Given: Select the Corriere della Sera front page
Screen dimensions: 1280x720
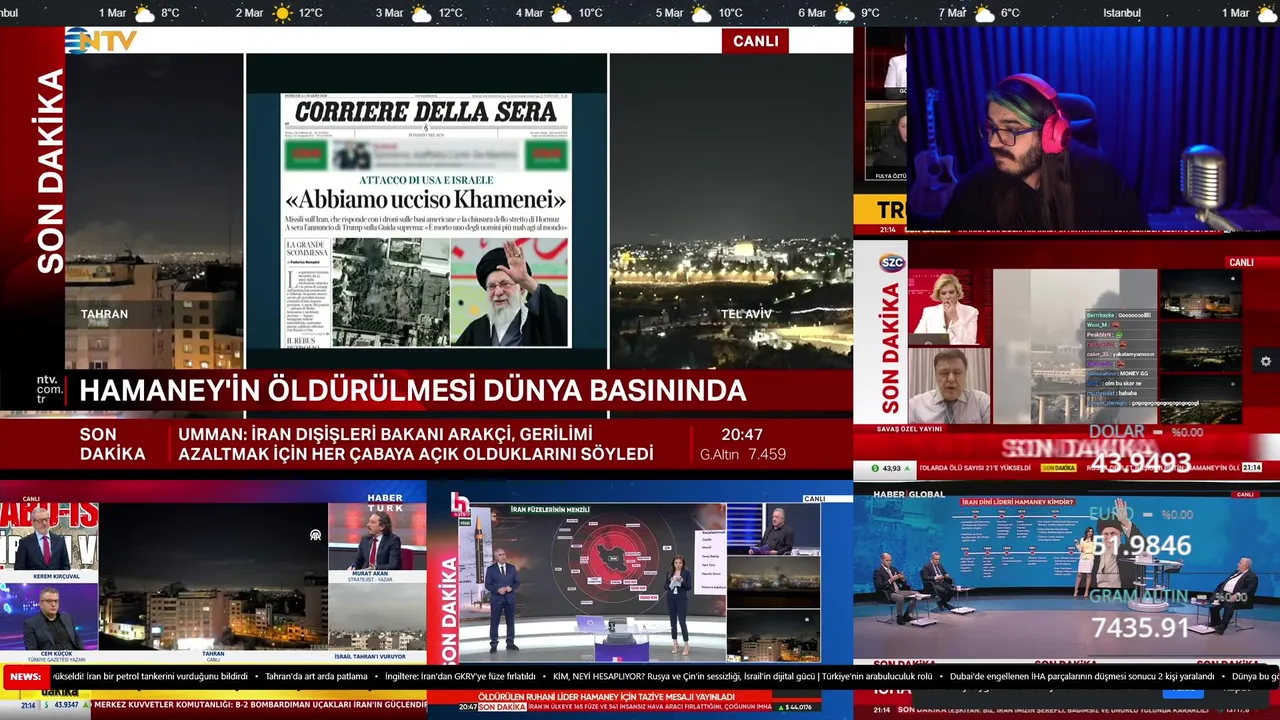Looking at the screenshot, I should [426, 220].
